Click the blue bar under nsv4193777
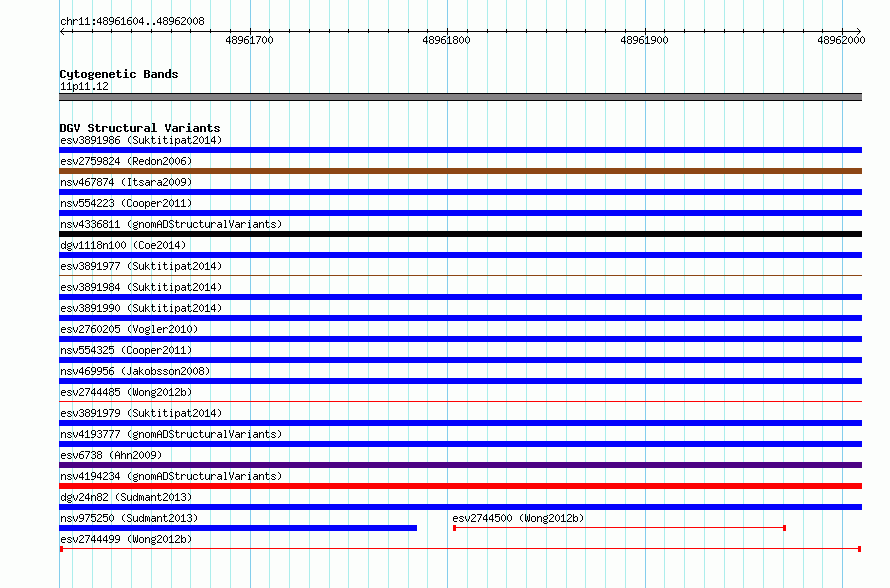890x588 pixels. (x=460, y=444)
